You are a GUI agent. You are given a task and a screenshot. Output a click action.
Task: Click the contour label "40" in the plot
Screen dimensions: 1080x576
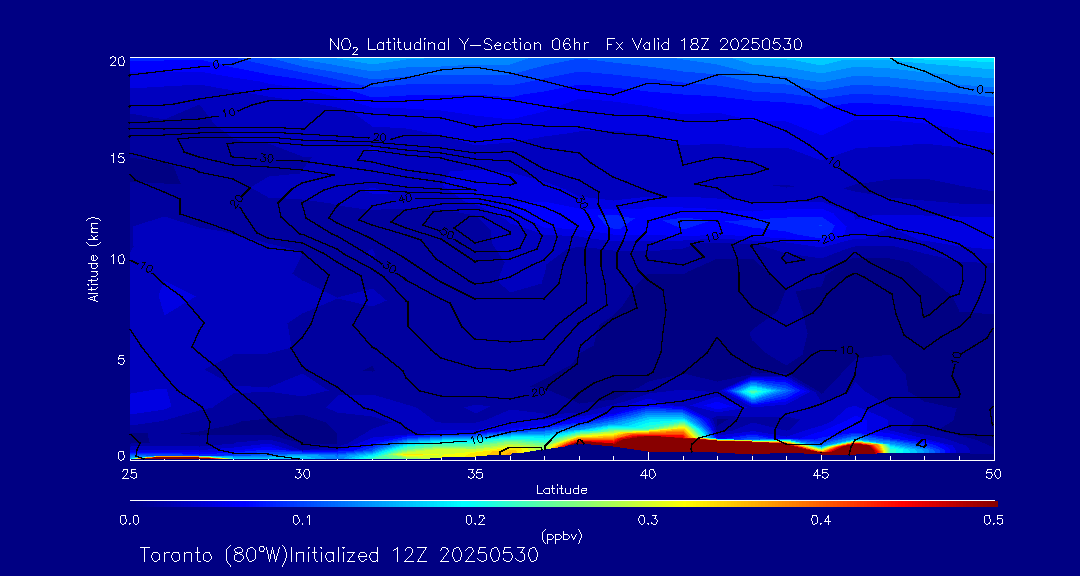point(405,200)
